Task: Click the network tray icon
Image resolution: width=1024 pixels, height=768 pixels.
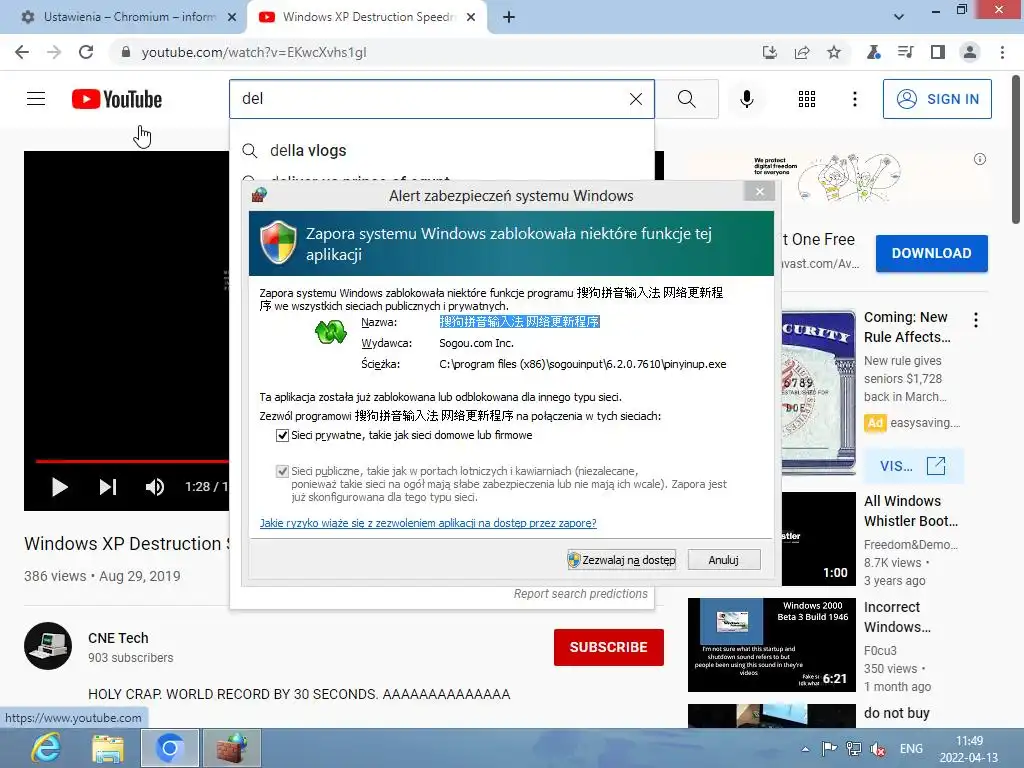Action: pos(854,748)
